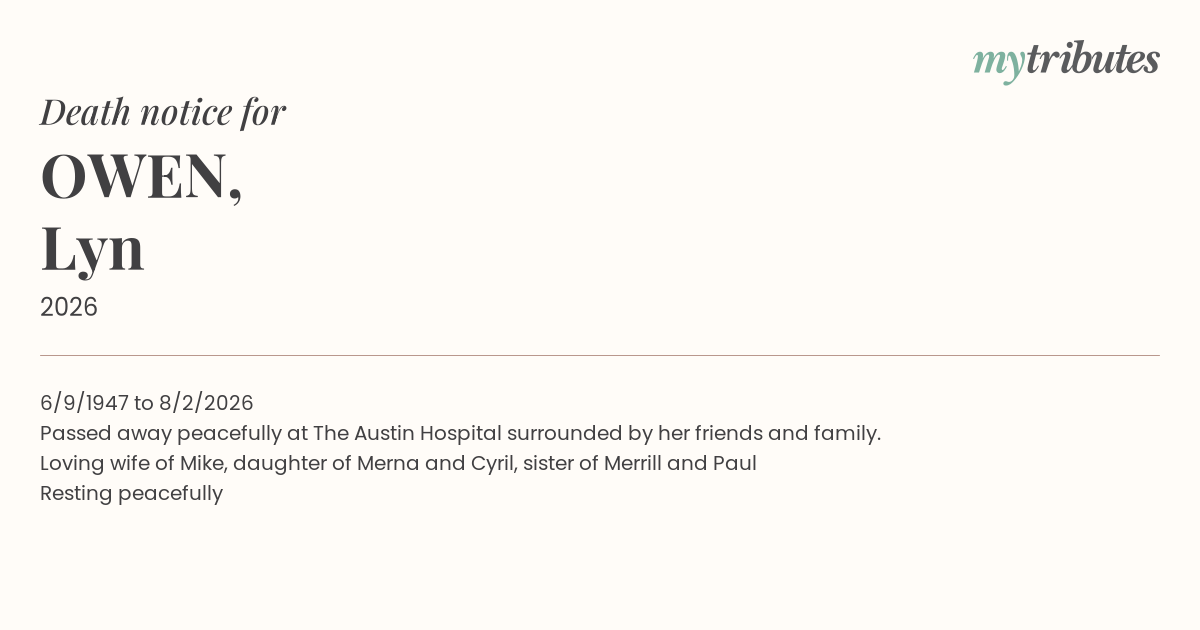Select the first name "Lyn"
Viewport: 1200px width, 630px height.
(x=92, y=248)
